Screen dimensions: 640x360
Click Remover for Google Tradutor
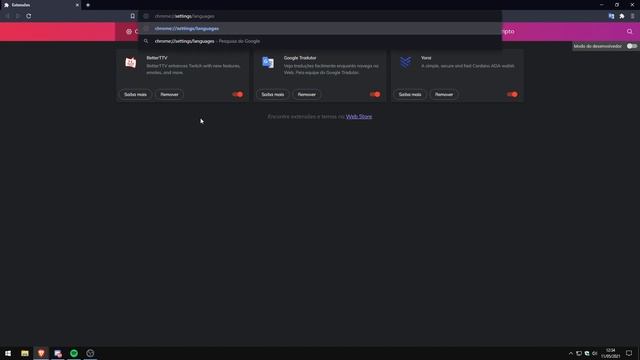307,94
